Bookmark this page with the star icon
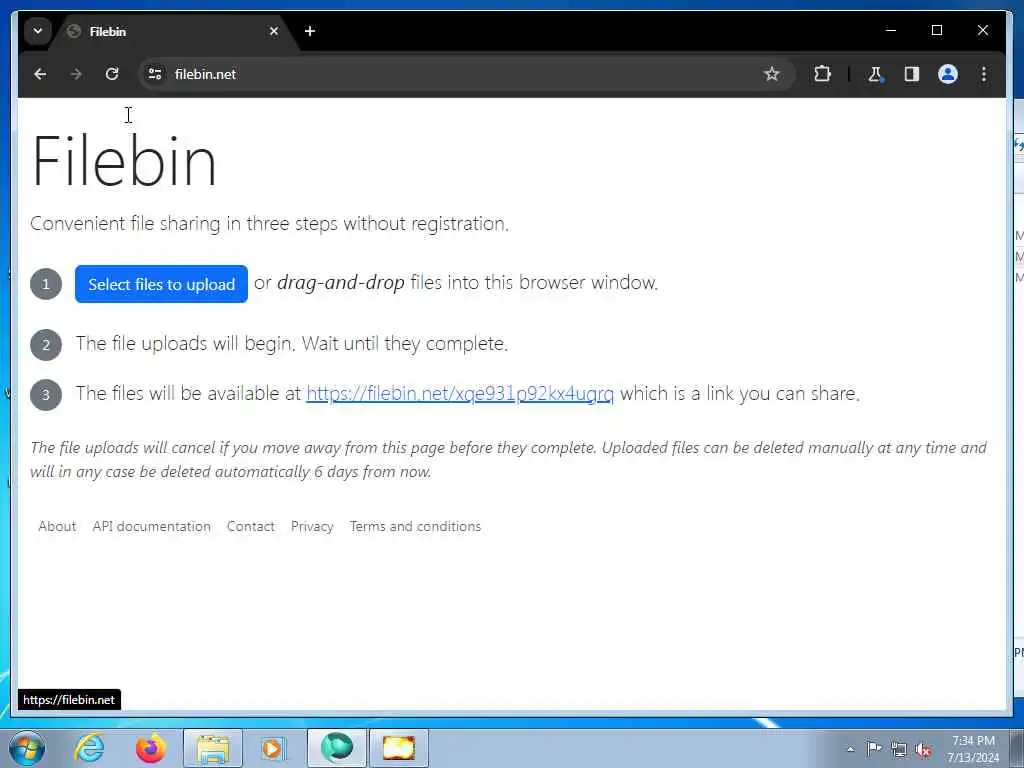The width and height of the screenshot is (1024, 768). (x=771, y=74)
